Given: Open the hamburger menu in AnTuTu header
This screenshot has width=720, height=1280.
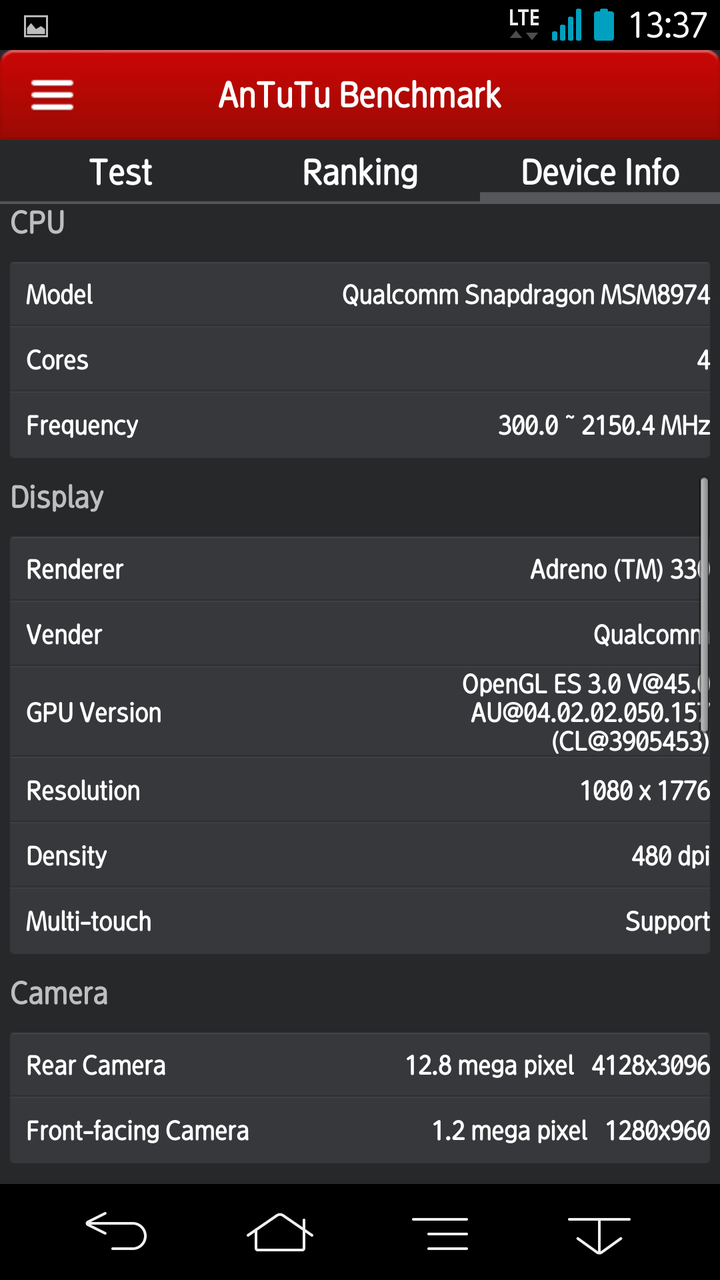Looking at the screenshot, I should tap(52, 95).
